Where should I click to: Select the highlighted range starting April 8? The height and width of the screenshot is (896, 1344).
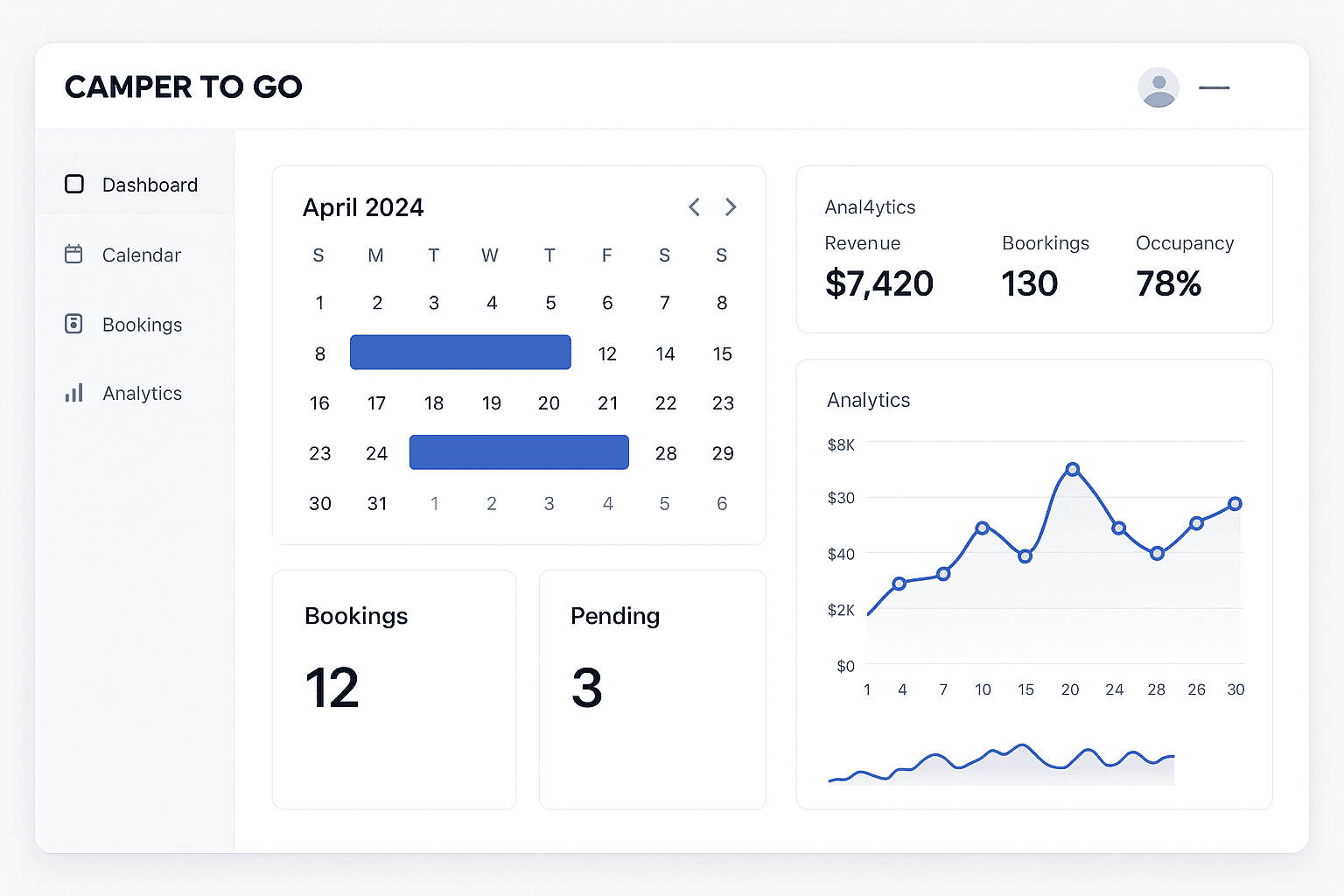tap(460, 352)
